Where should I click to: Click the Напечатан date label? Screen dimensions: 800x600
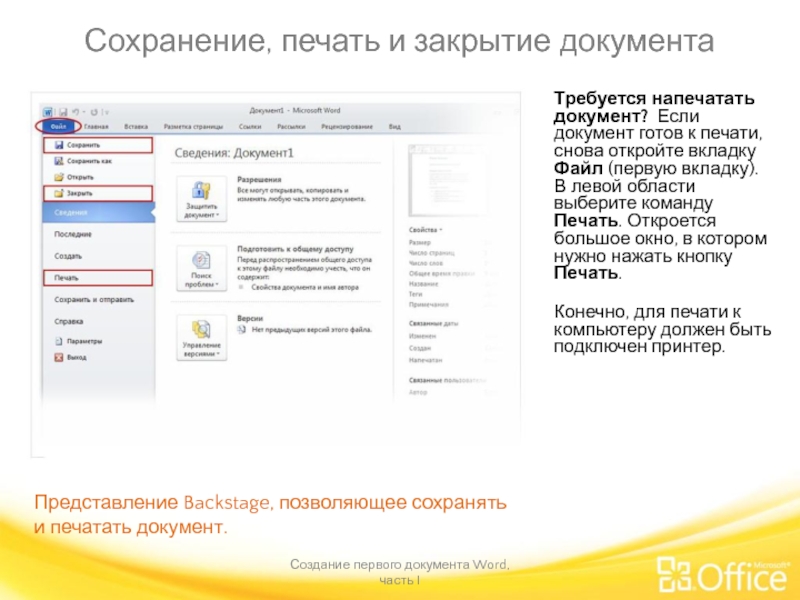[x=426, y=360]
